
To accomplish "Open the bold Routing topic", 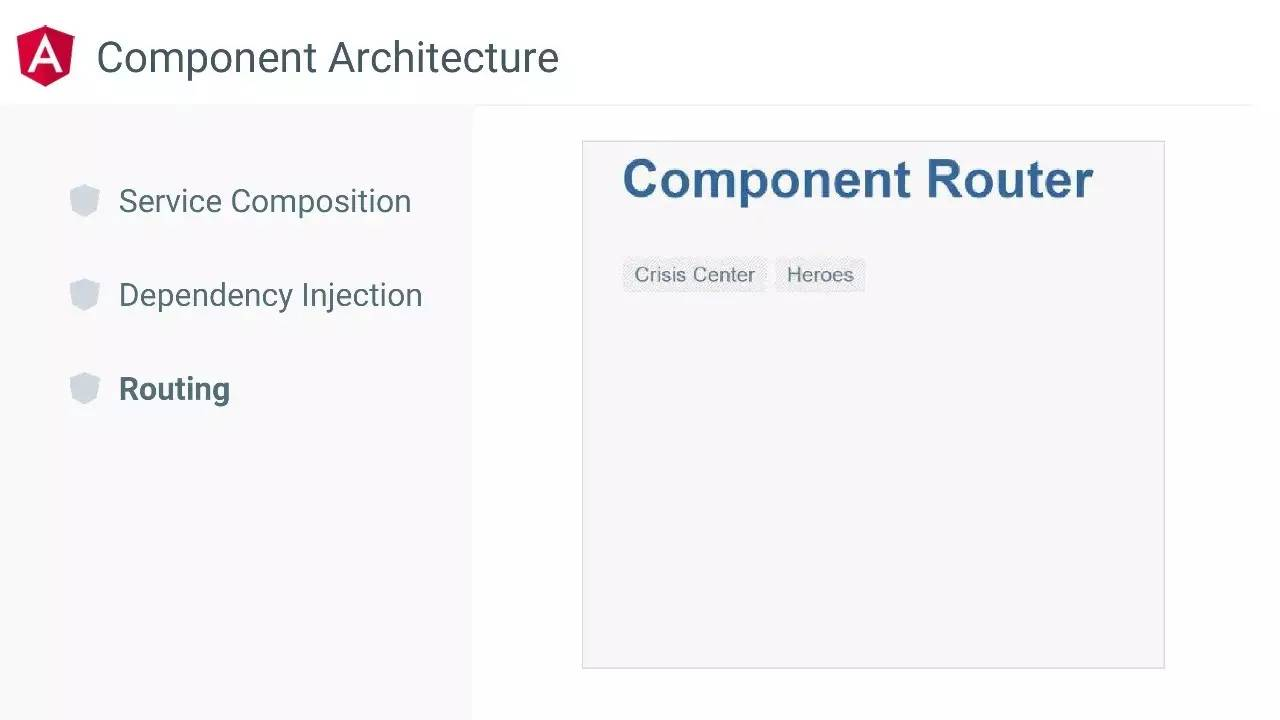I will click(174, 389).
